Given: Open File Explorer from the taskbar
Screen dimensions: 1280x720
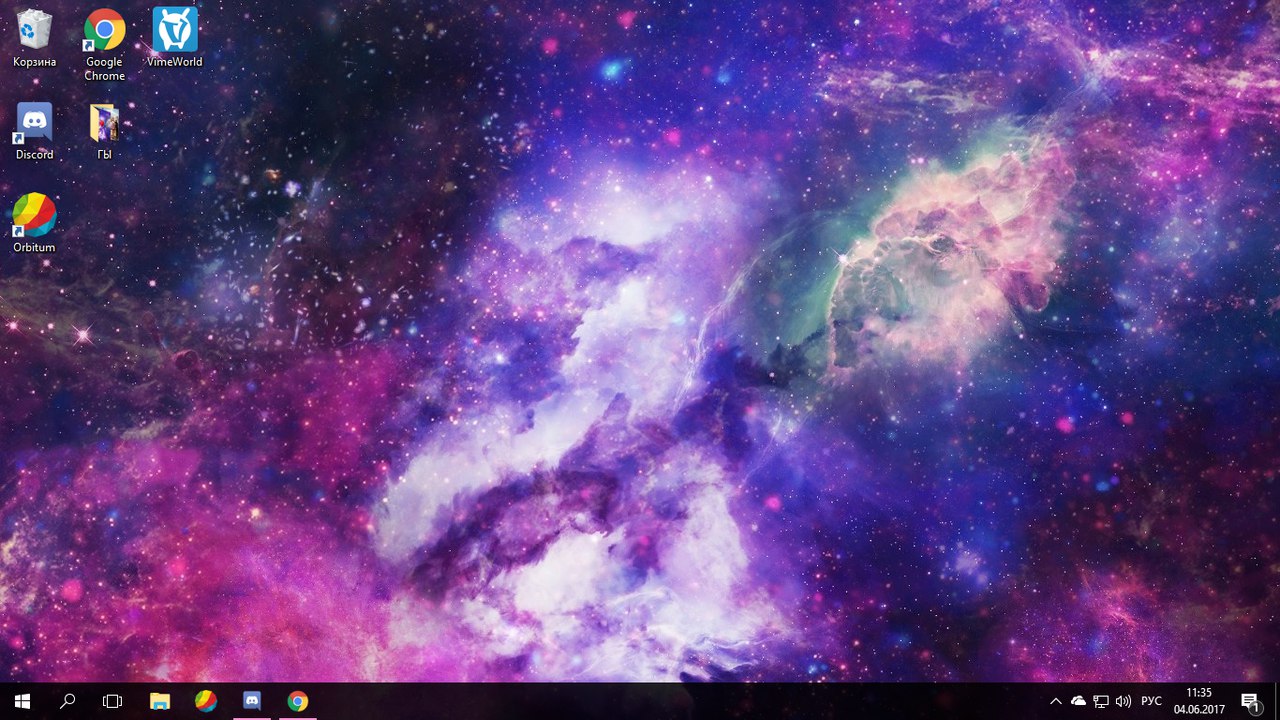Looking at the screenshot, I should 160,701.
